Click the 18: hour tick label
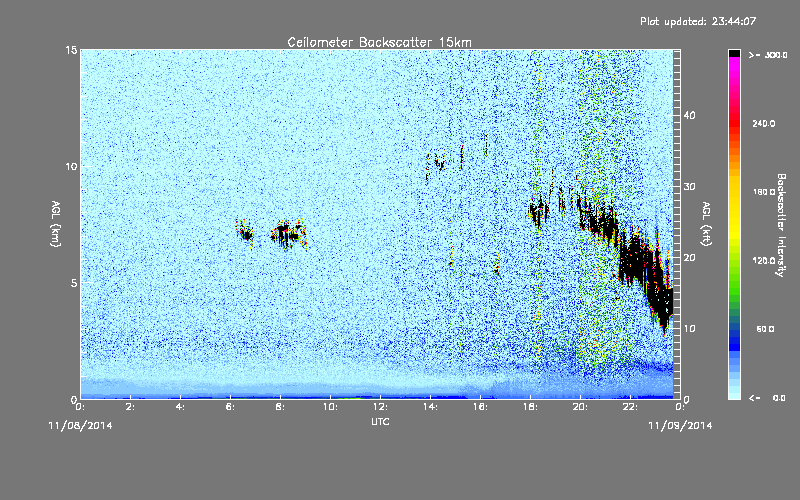 [x=530, y=407]
